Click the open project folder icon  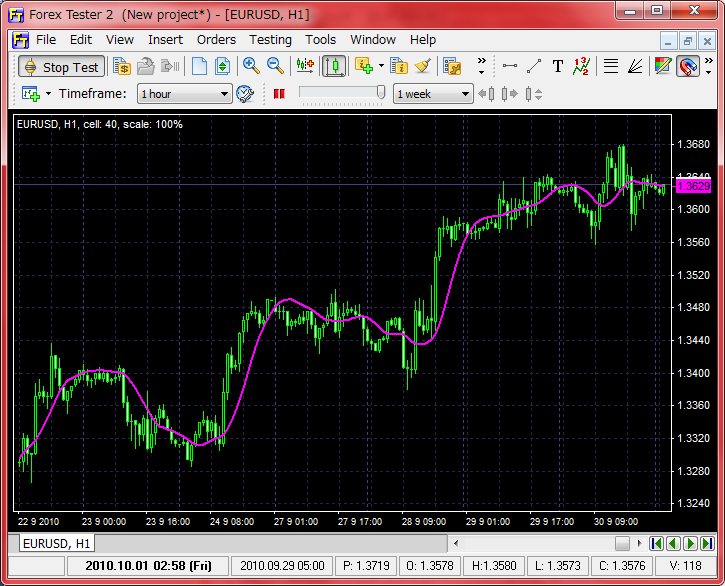[x=146, y=67]
